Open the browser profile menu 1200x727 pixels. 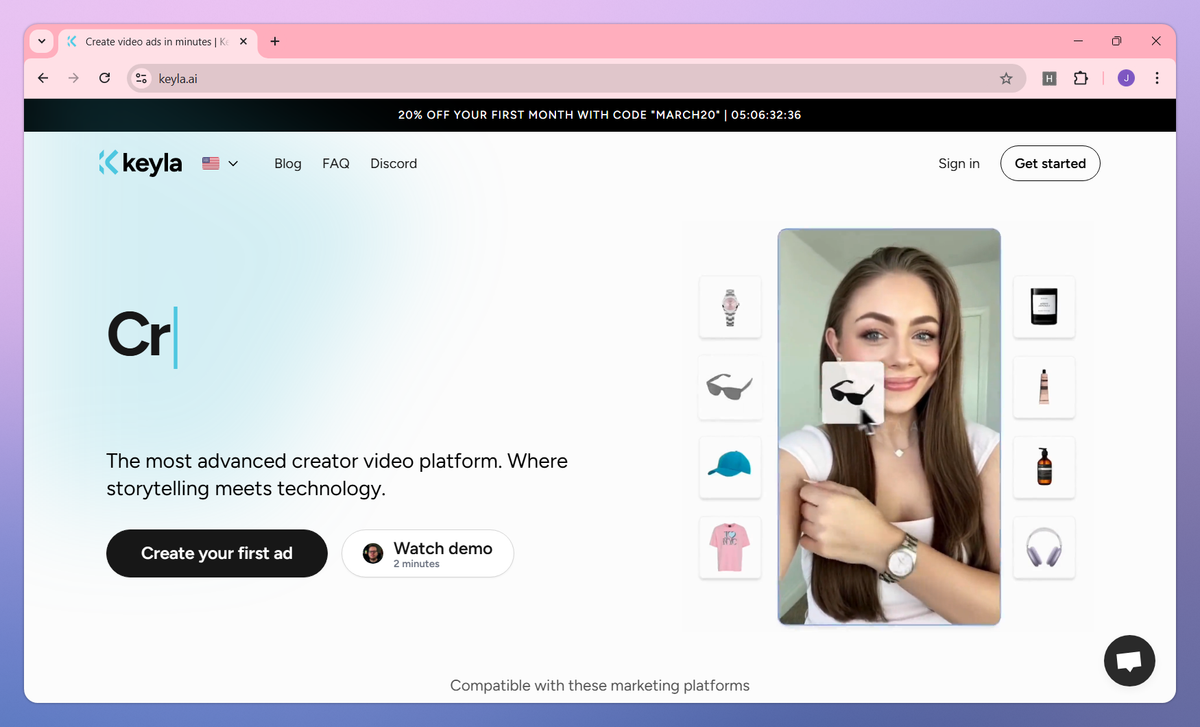[1125, 78]
